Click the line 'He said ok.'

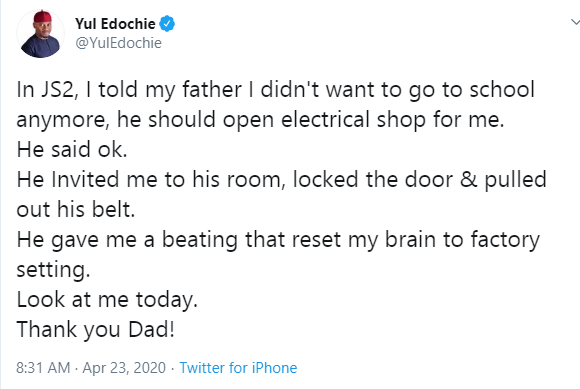72,150
